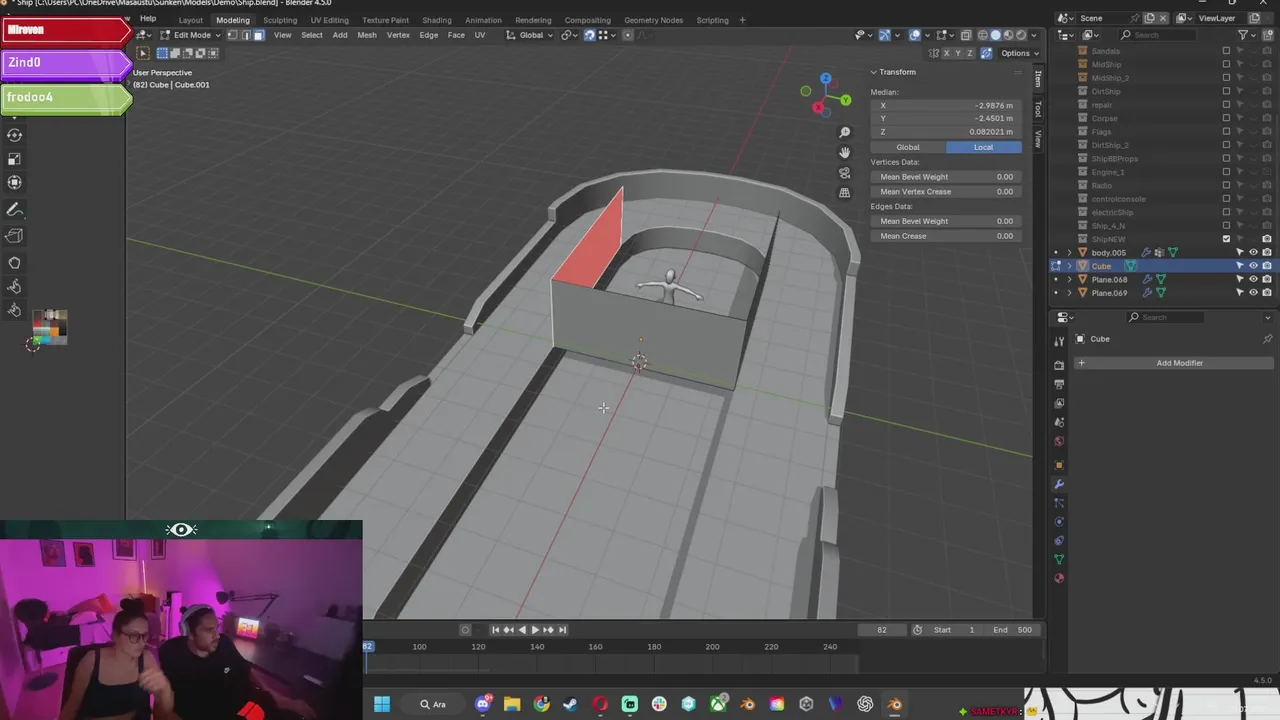Select the Transform tool in left toolbar

(15, 182)
